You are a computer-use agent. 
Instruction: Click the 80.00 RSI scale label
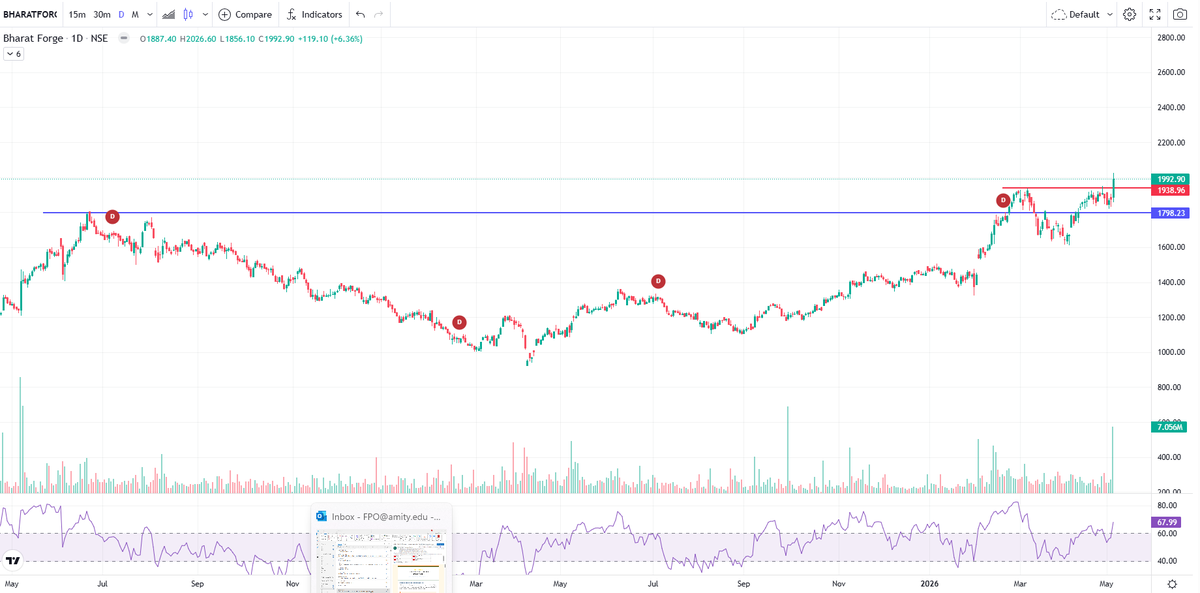1168,506
